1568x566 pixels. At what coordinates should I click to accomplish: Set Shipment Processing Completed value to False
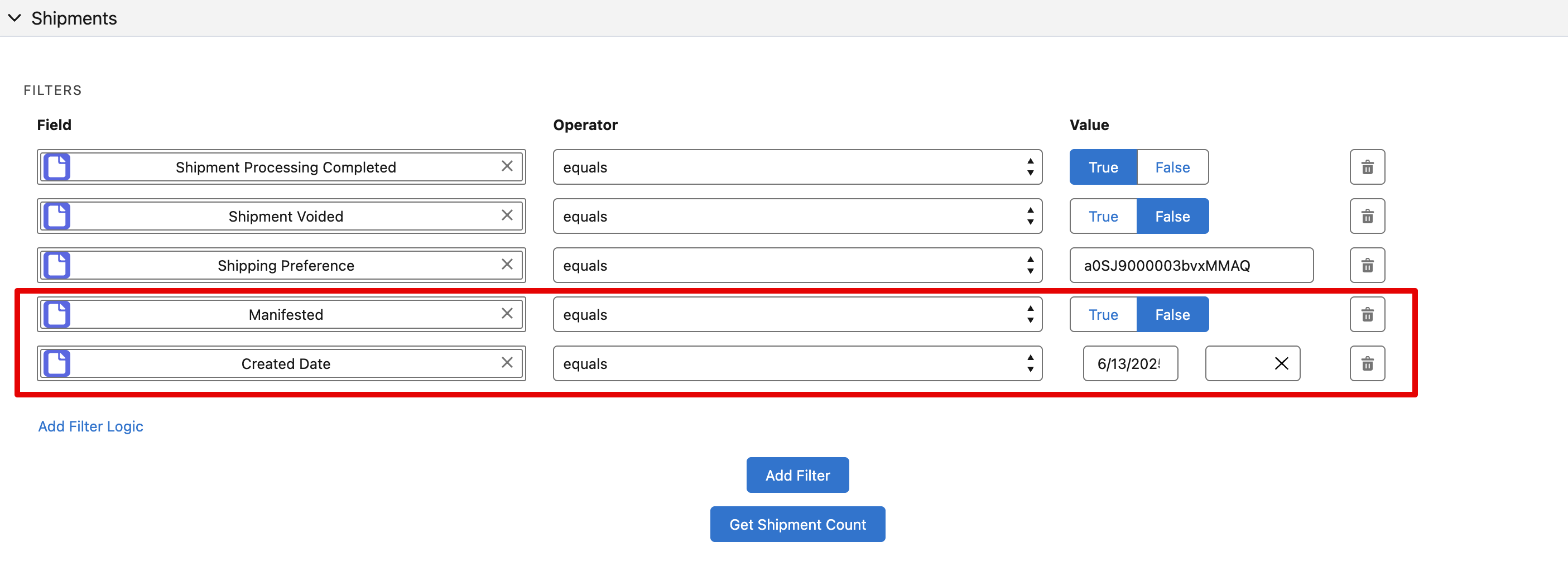point(1172,167)
